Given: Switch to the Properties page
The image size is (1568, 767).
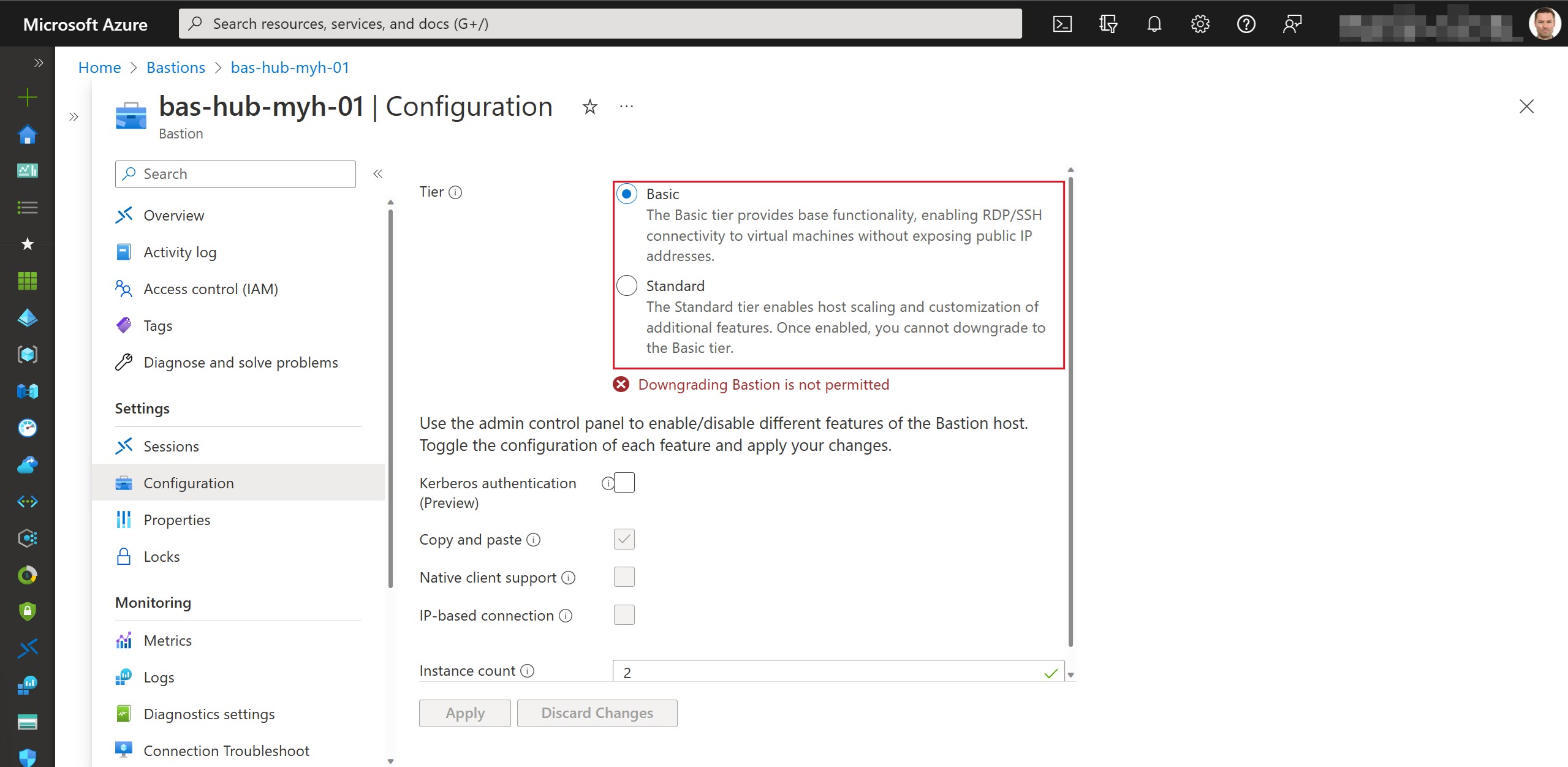Looking at the screenshot, I should pyautogui.click(x=176, y=520).
